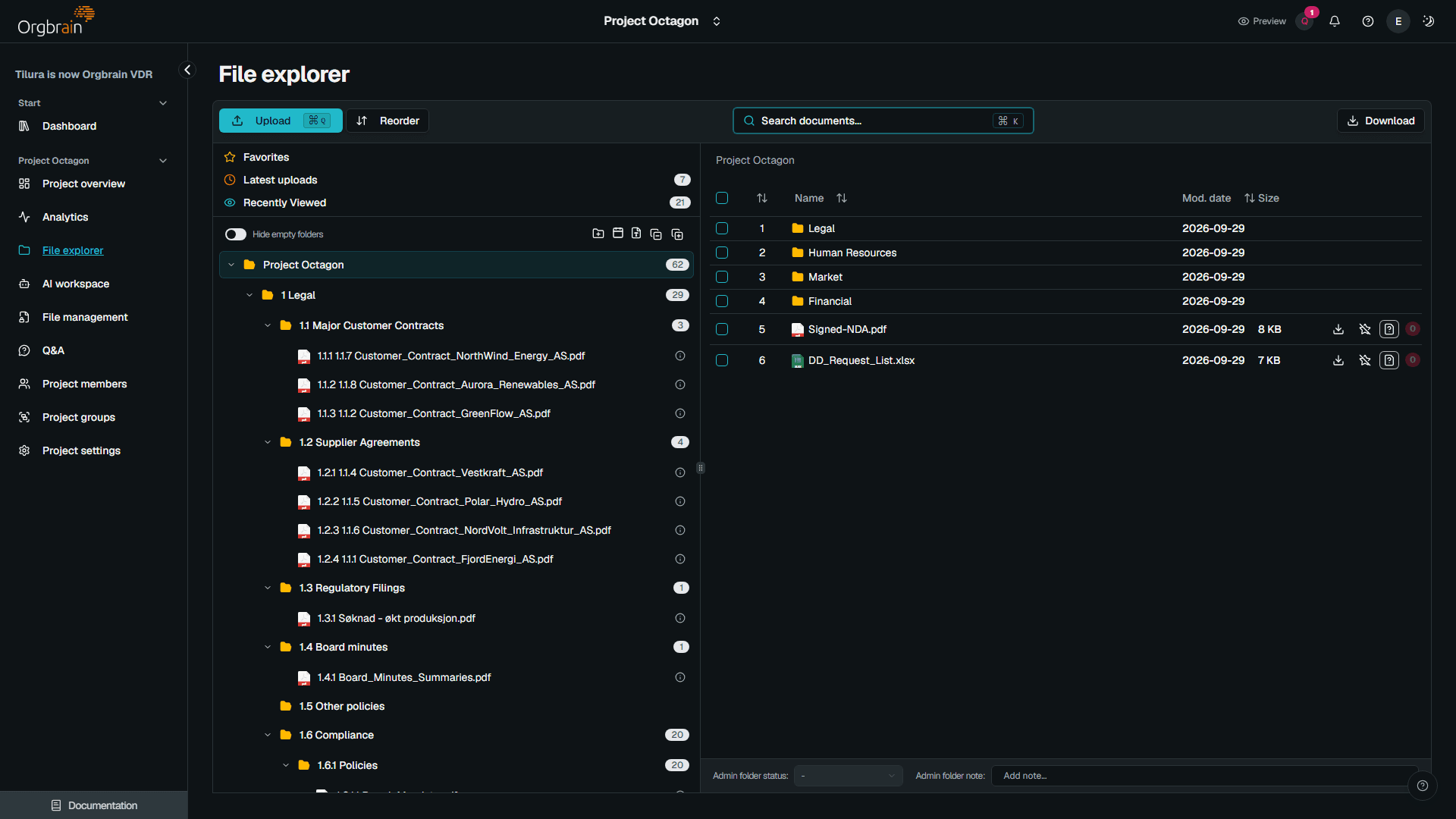1456x819 pixels.
Task: Click info icon for Board_Minutes_Summaries.pdf
Action: coord(680,677)
